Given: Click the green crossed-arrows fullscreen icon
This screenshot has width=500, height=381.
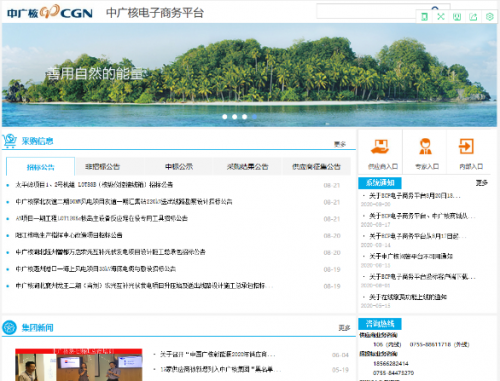Looking at the screenshot, I should click(x=441, y=16).
